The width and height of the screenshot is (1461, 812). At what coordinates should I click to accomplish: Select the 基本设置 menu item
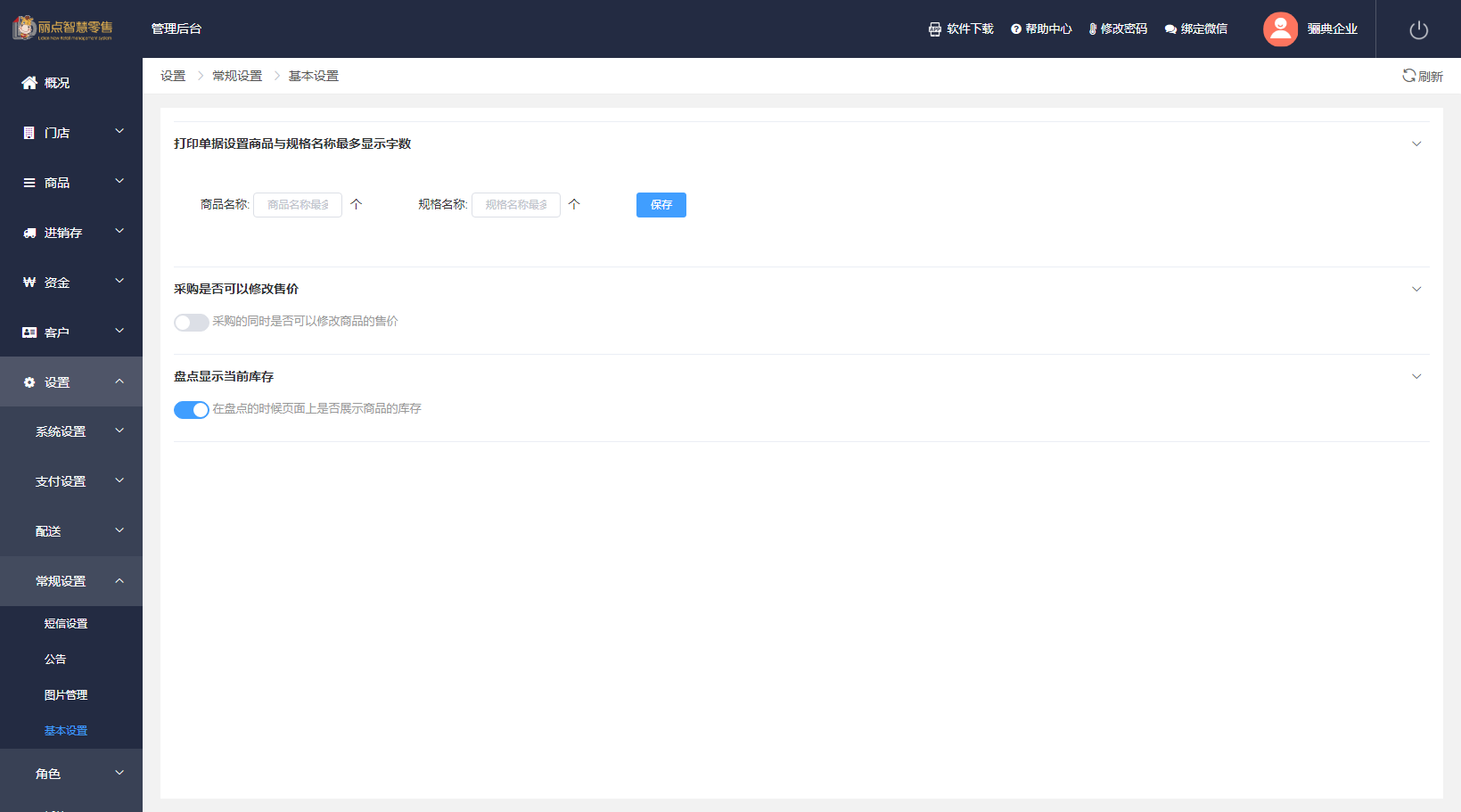[71, 731]
